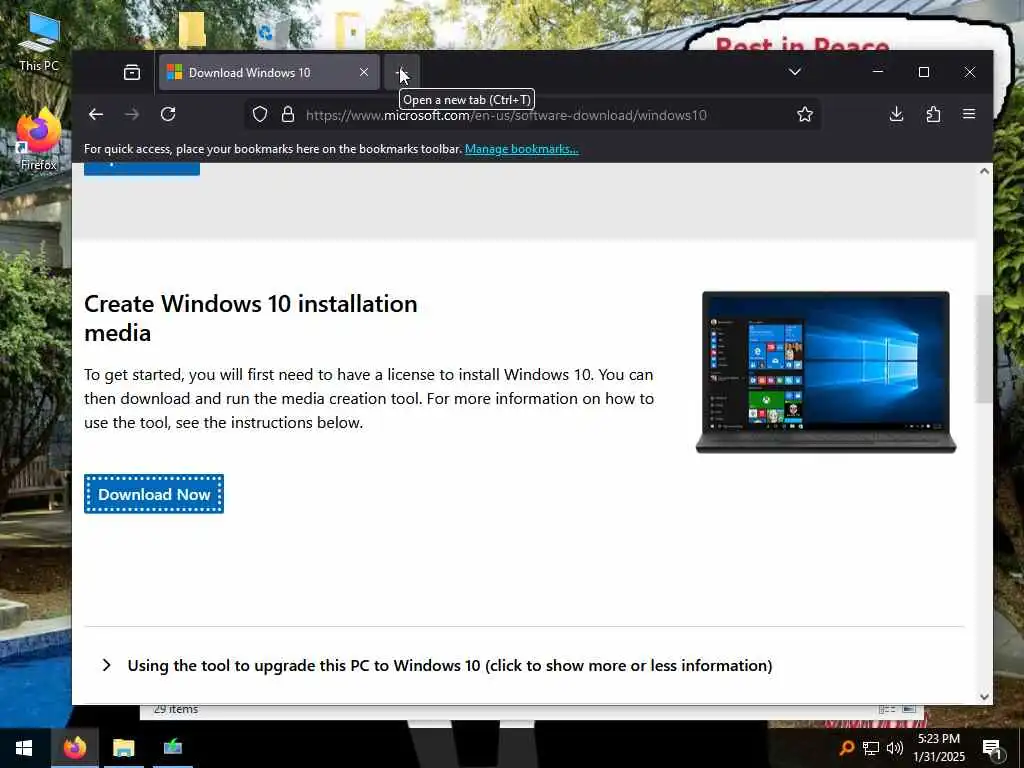Go back one page in Firefox
The image size is (1024, 768).
(96, 114)
